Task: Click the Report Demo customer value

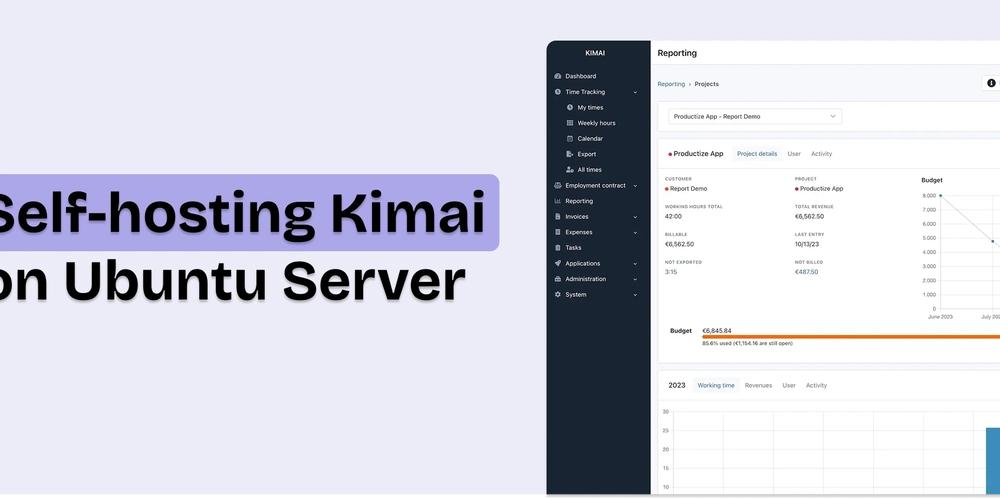Action: pyautogui.click(x=688, y=189)
